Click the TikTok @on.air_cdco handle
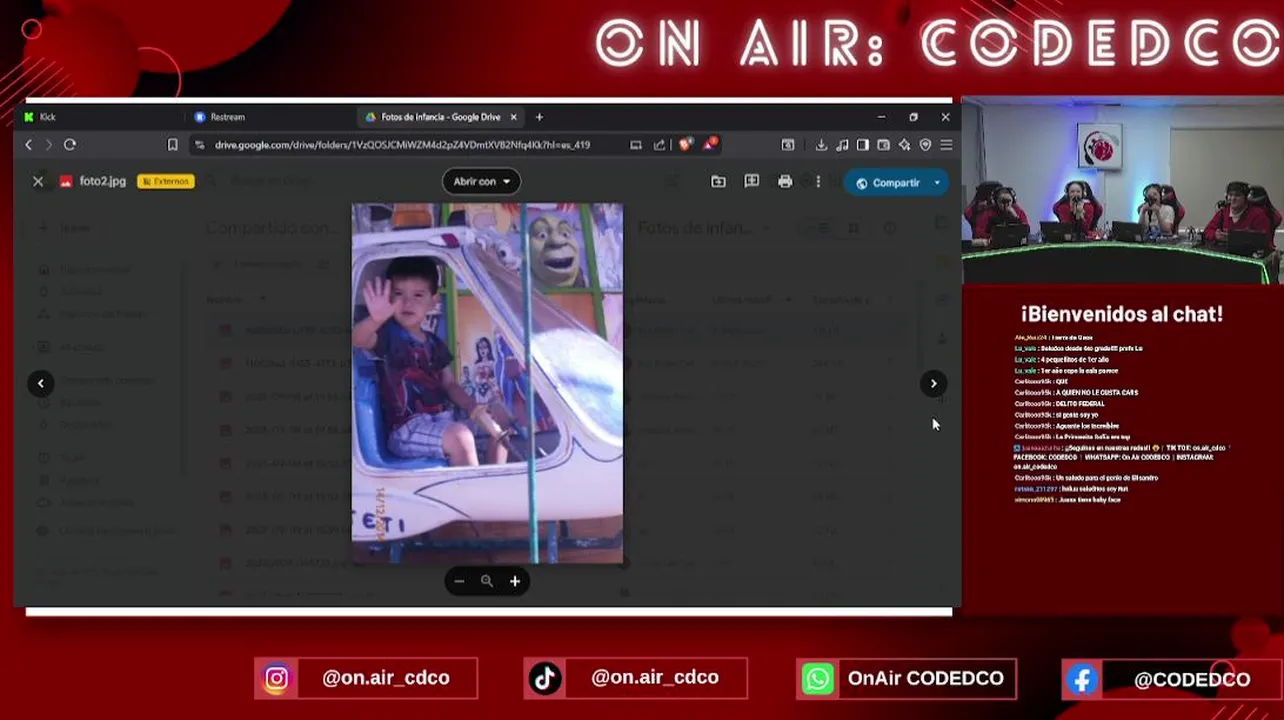 [x=655, y=677]
